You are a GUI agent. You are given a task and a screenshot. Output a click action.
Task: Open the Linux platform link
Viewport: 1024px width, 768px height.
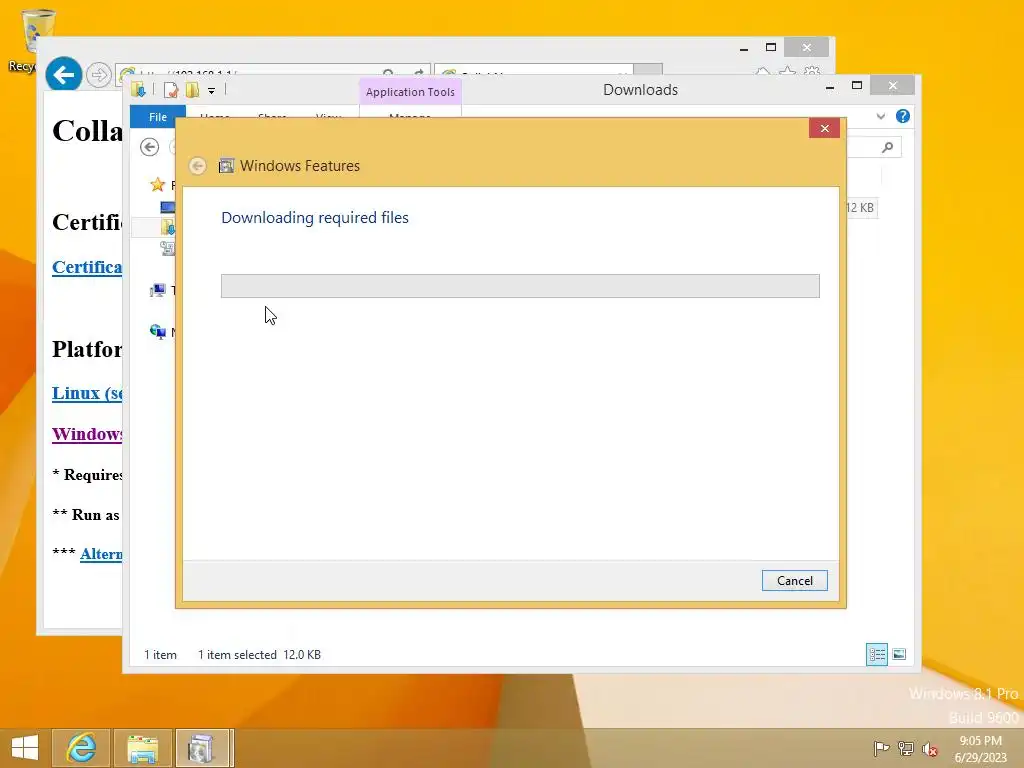click(87, 393)
